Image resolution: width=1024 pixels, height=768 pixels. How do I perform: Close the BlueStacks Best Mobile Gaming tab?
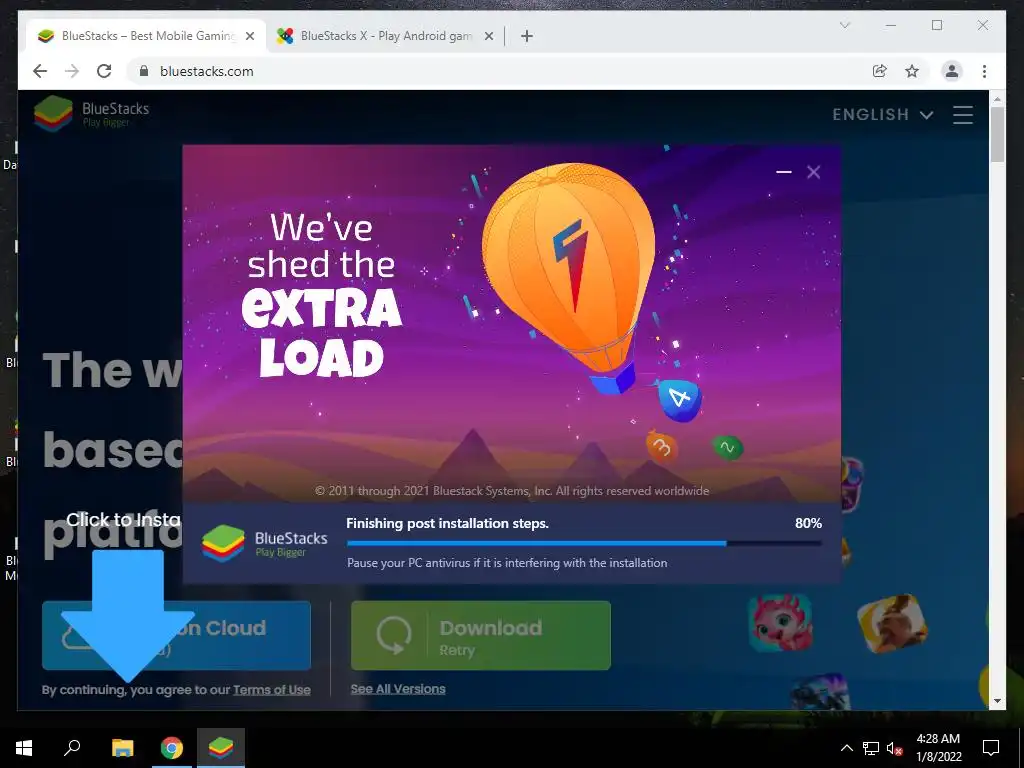[x=249, y=37]
